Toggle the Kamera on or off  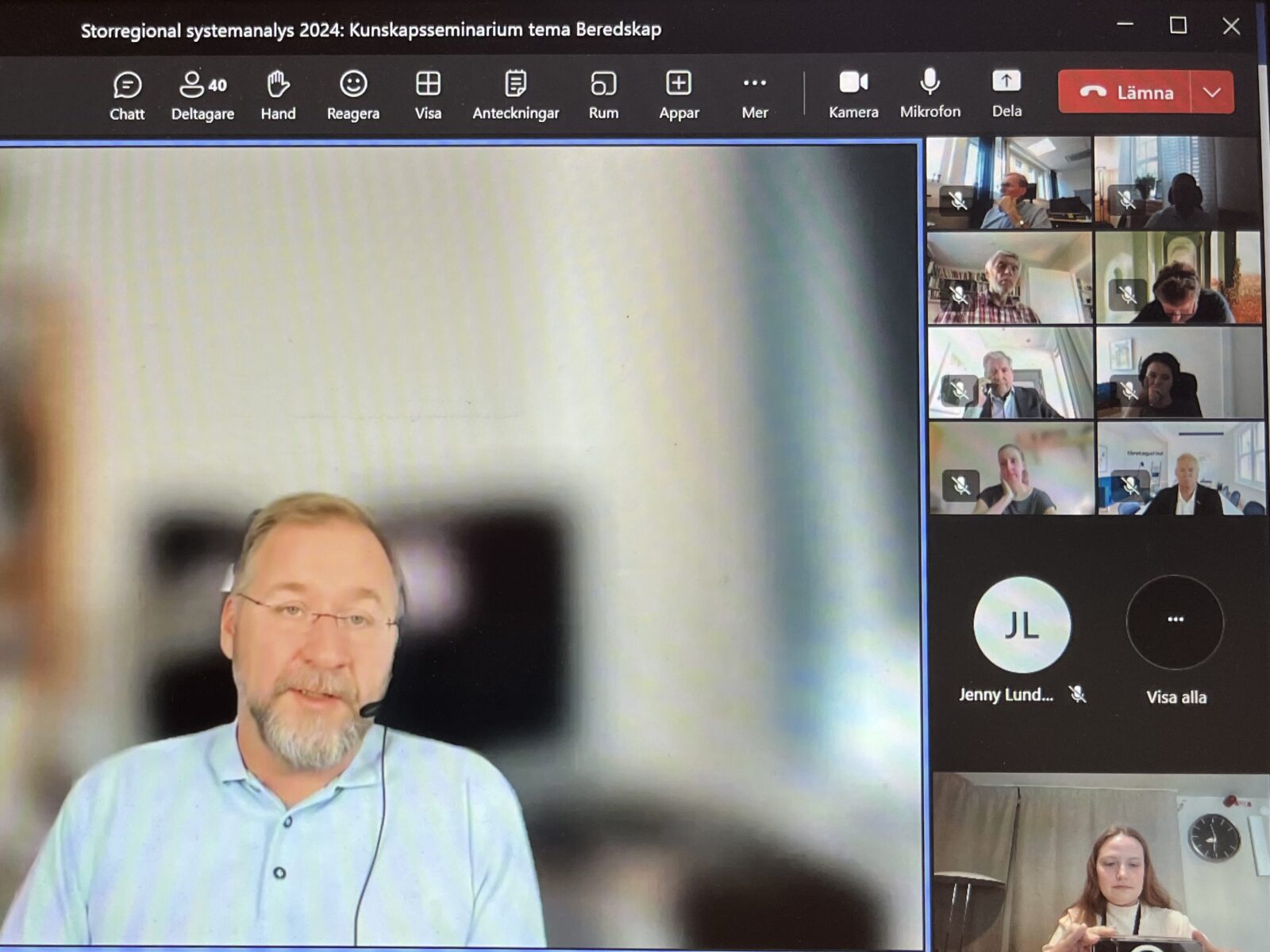[x=853, y=94]
